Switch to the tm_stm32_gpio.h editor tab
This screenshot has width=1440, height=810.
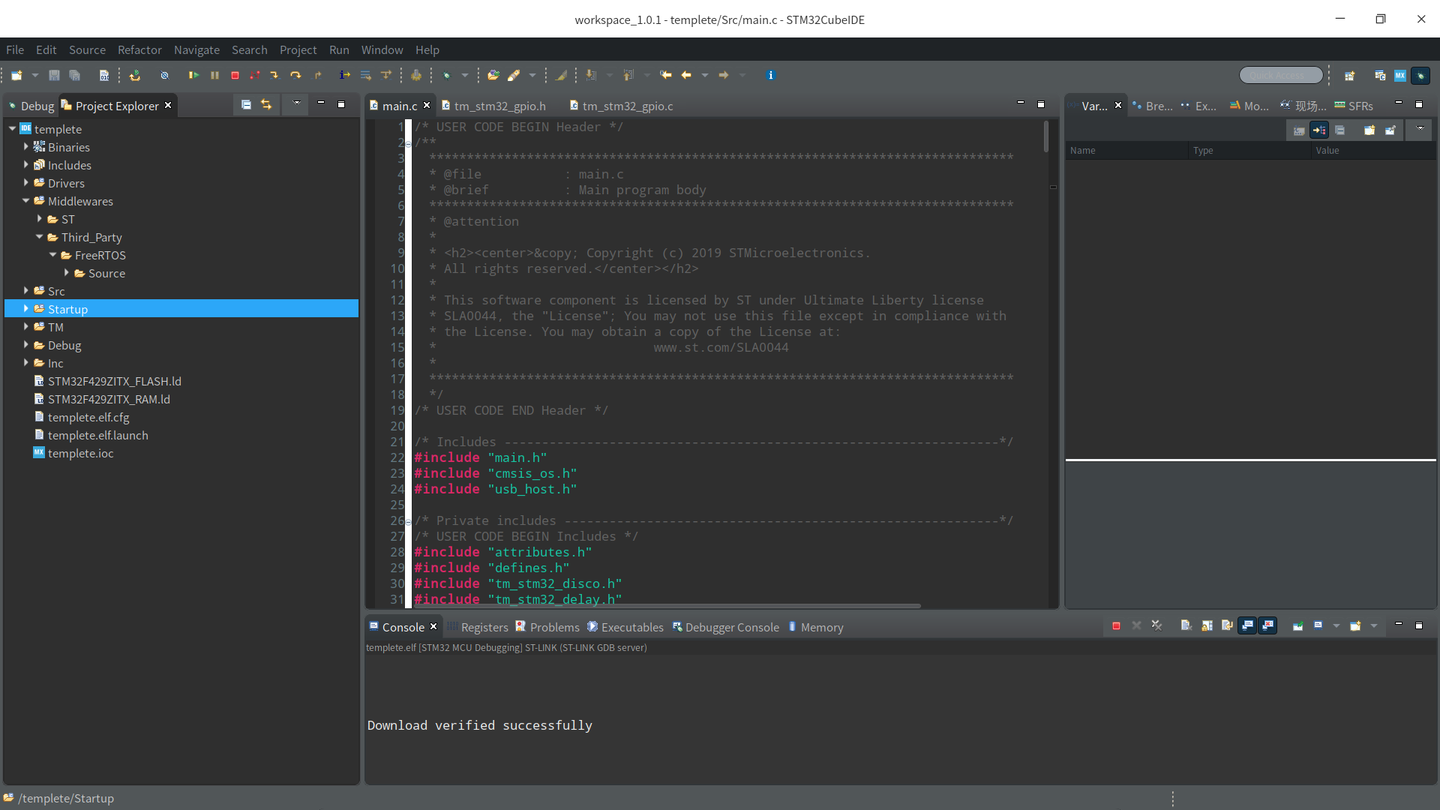(x=499, y=106)
